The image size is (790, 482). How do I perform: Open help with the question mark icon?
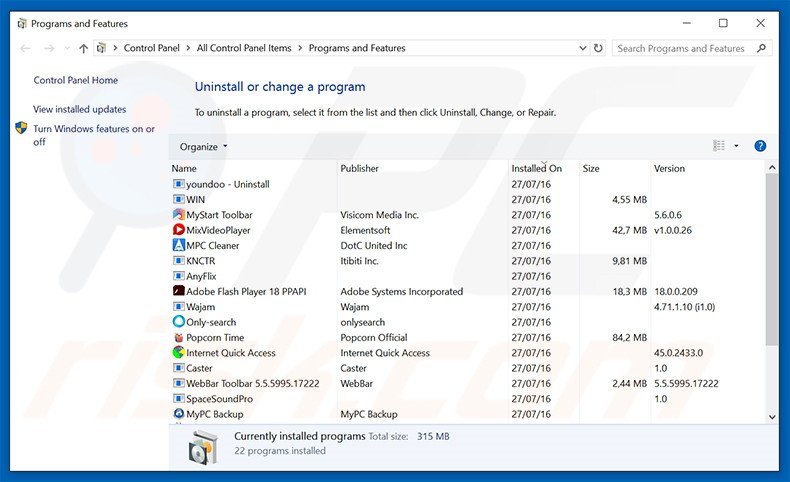pyautogui.click(x=760, y=146)
